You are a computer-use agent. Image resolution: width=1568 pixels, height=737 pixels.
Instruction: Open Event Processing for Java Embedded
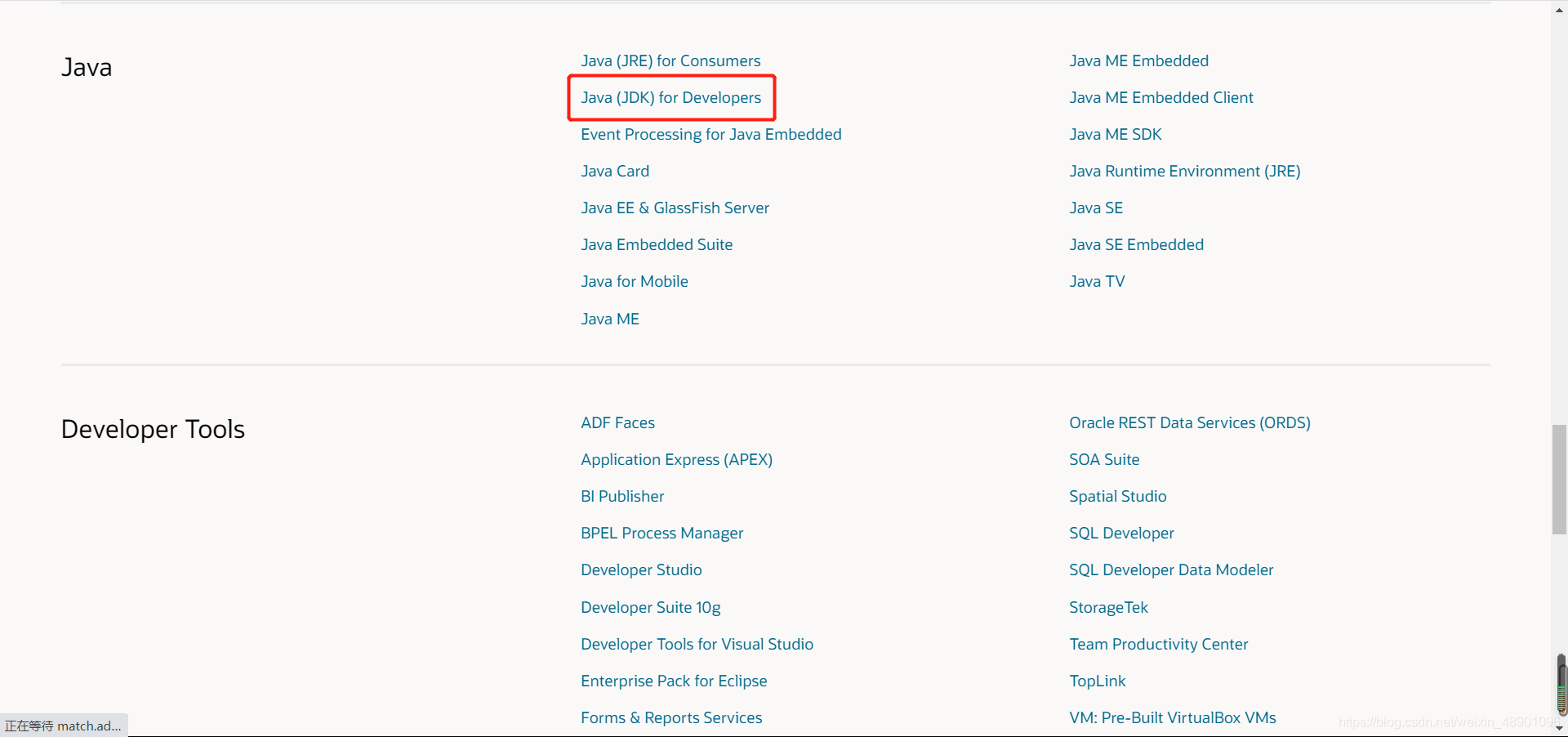711,135
